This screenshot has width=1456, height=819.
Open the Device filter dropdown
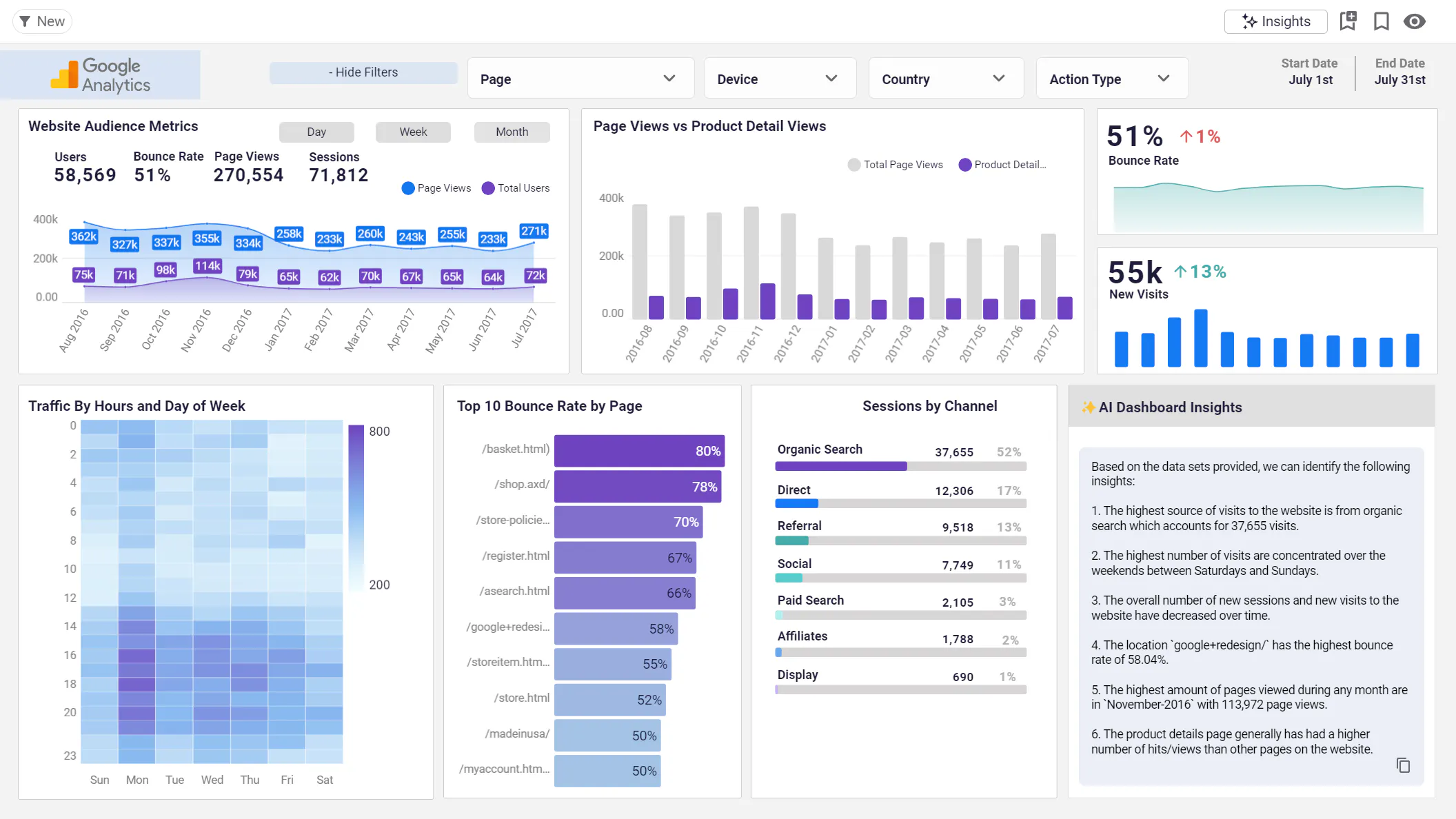click(779, 79)
